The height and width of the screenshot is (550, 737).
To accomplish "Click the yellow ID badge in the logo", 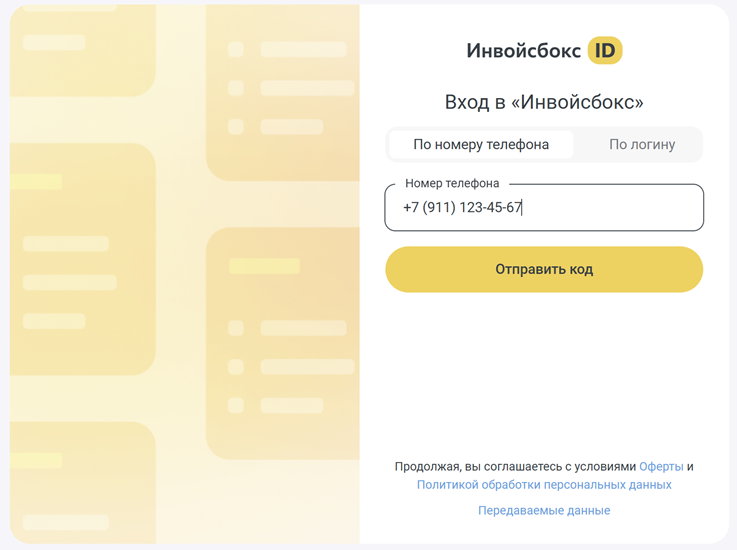I will click(605, 50).
